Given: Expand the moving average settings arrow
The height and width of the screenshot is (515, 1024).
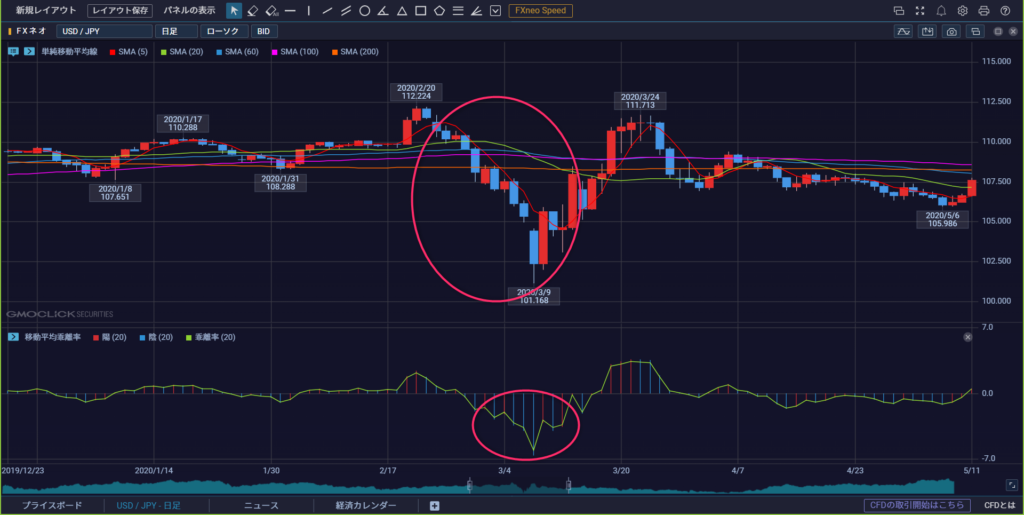Looking at the screenshot, I should (29, 52).
